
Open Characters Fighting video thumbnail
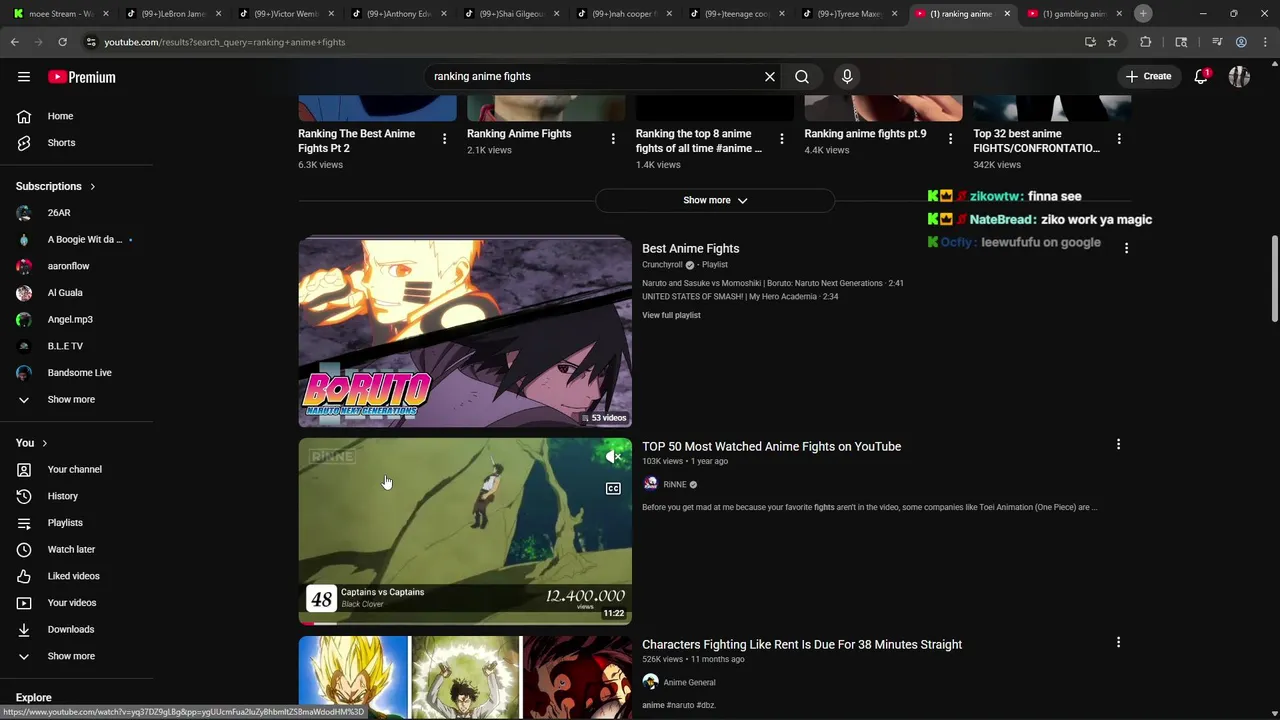465,677
